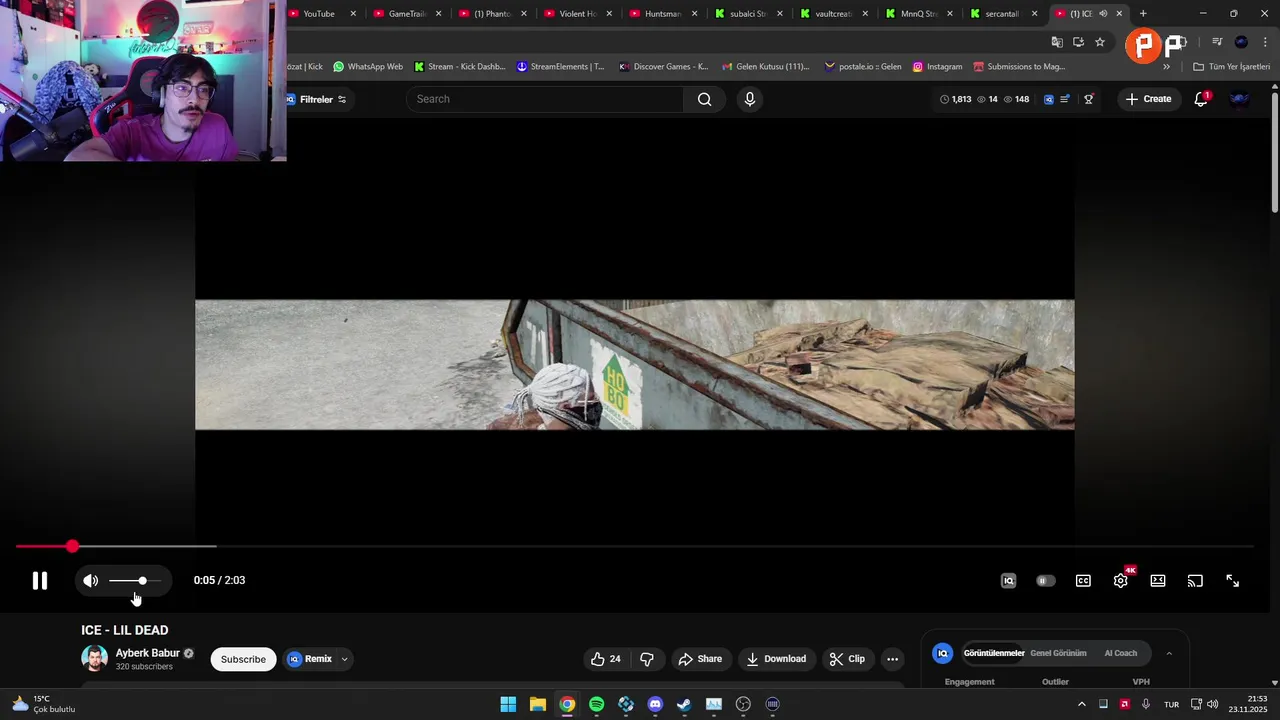Click the translate page icon
This screenshot has height=720, width=1280.
(x=1057, y=42)
